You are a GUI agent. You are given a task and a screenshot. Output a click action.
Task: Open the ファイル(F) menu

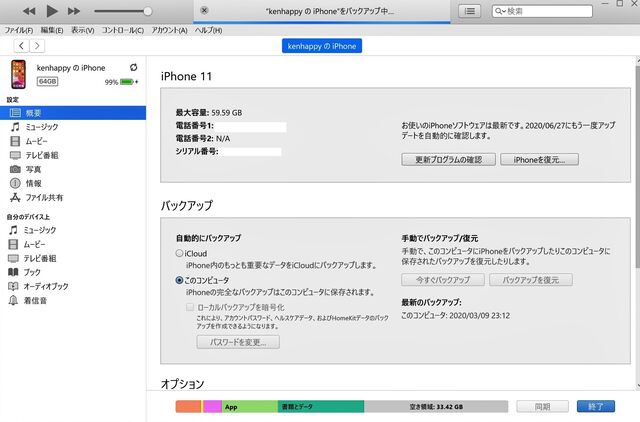[x=19, y=30]
